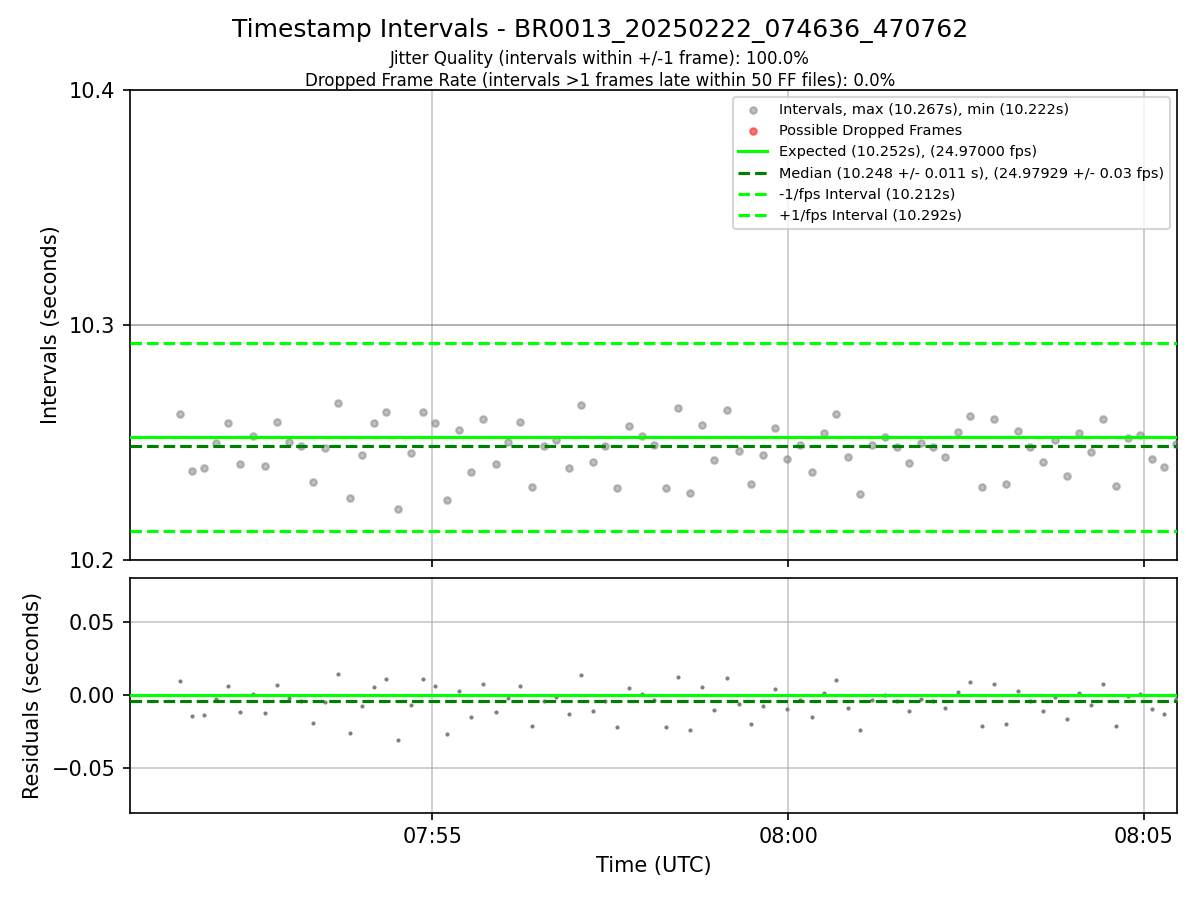
Task: Click the 'Residuals (seconds)' y-axis label
Action: pos(32,696)
